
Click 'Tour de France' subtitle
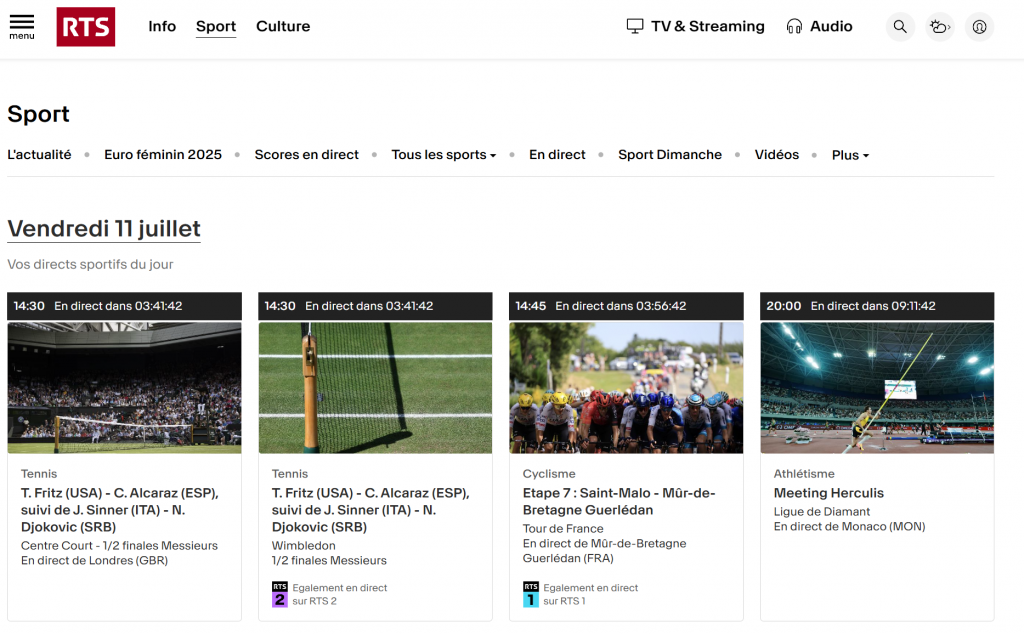point(563,528)
